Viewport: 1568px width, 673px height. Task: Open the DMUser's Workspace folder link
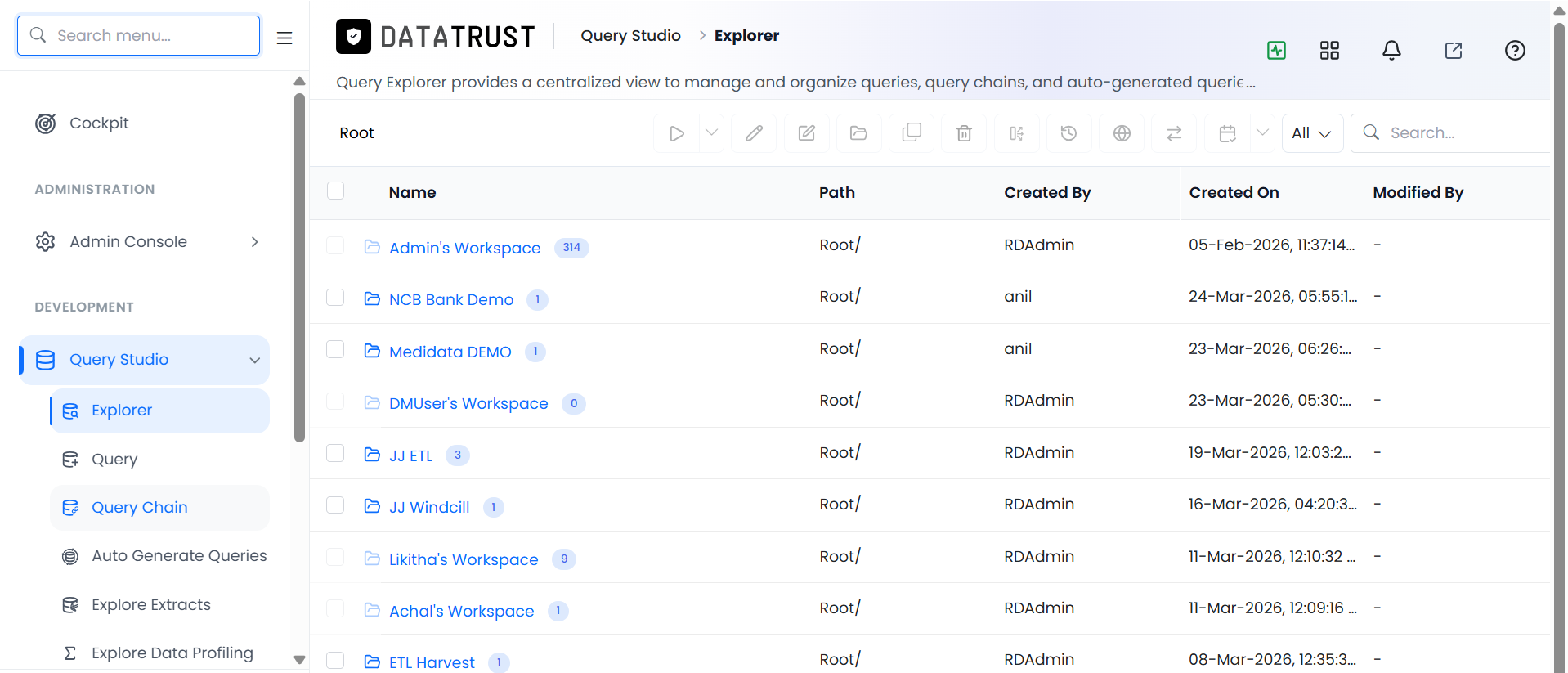tap(468, 403)
